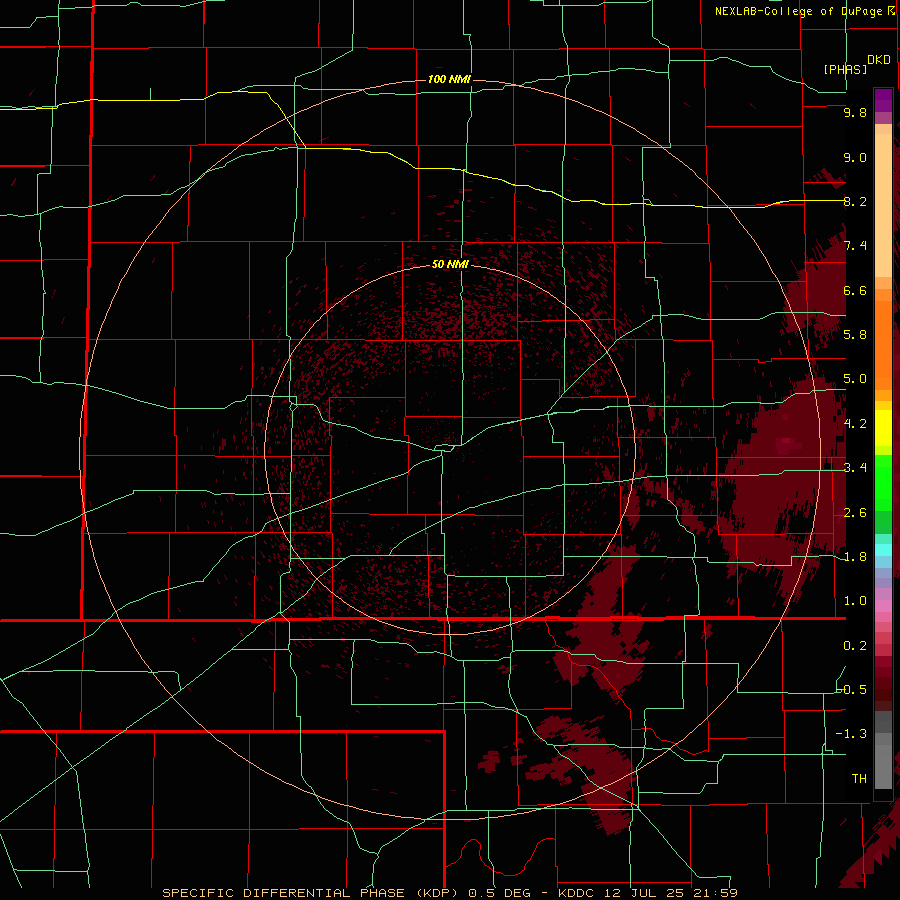Click the 7.4 value on the scale

(x=855, y=246)
